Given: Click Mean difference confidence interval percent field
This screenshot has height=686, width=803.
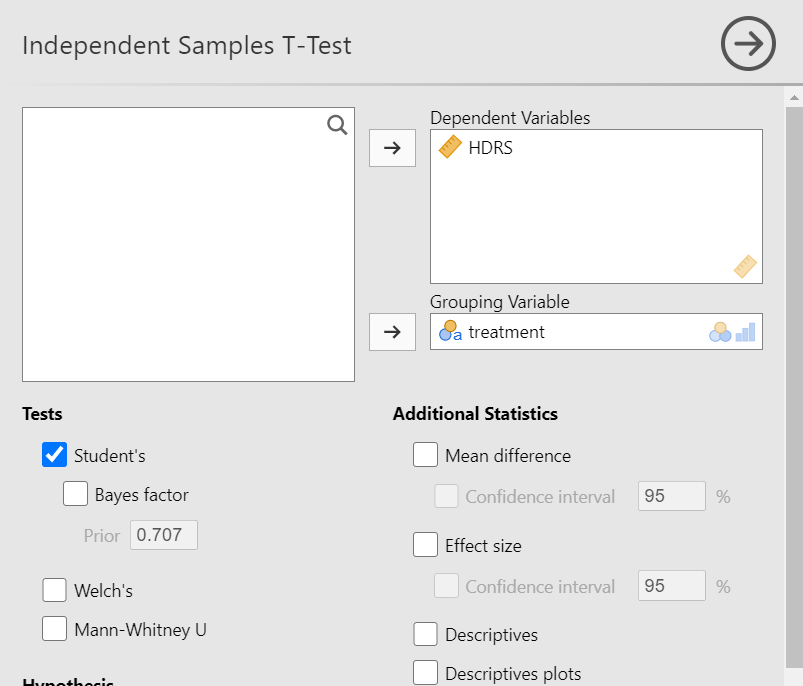Looking at the screenshot, I should click(x=671, y=496).
